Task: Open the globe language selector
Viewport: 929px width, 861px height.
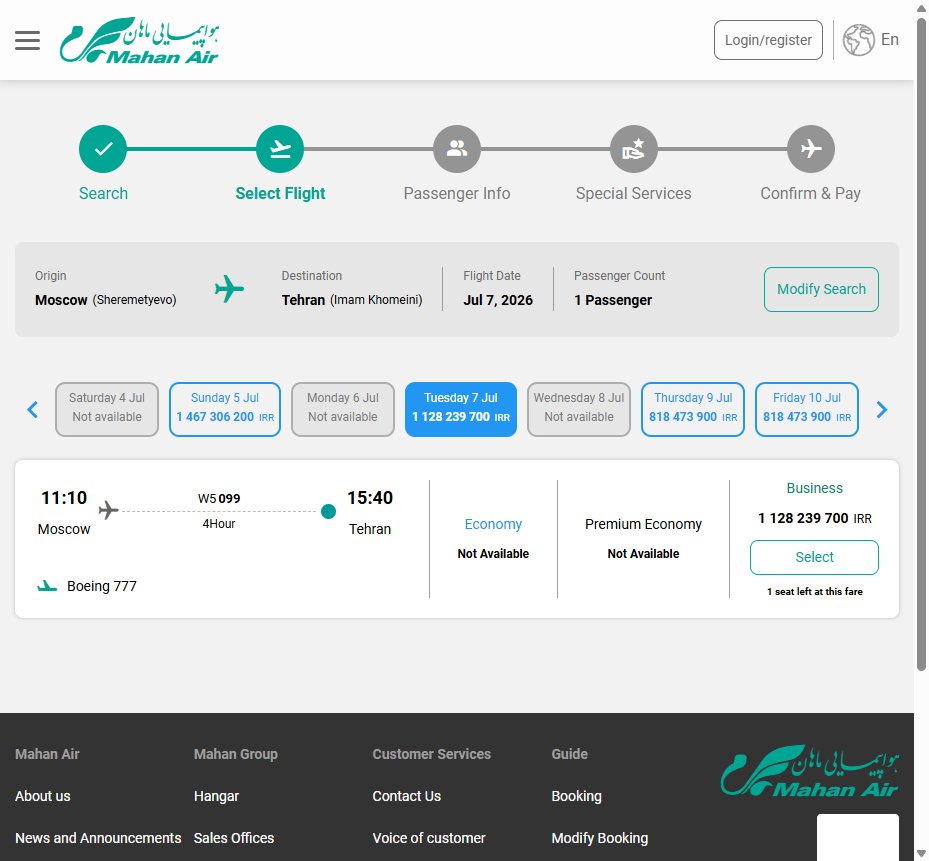Action: click(858, 40)
